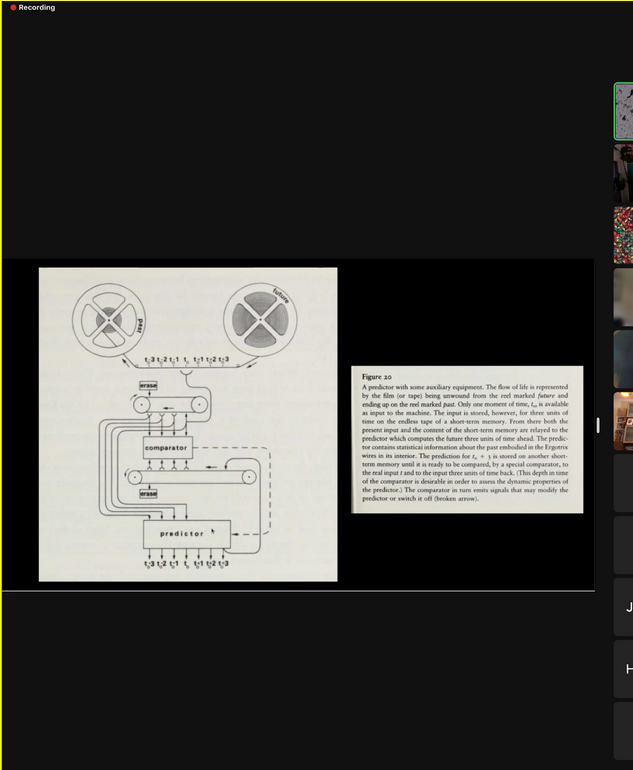
Task: Click the red Recording indicator dot
Action: coord(13,8)
